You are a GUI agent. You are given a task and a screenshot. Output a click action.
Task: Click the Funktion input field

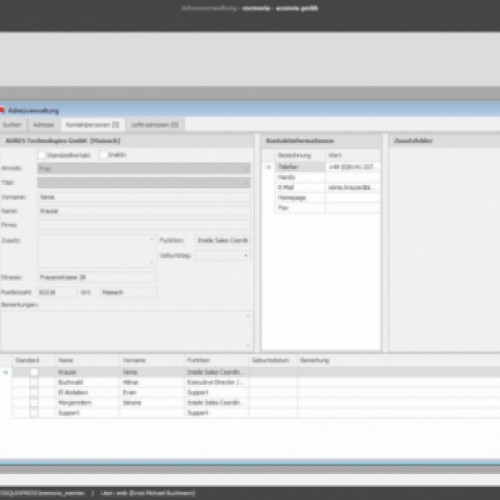[223, 240]
